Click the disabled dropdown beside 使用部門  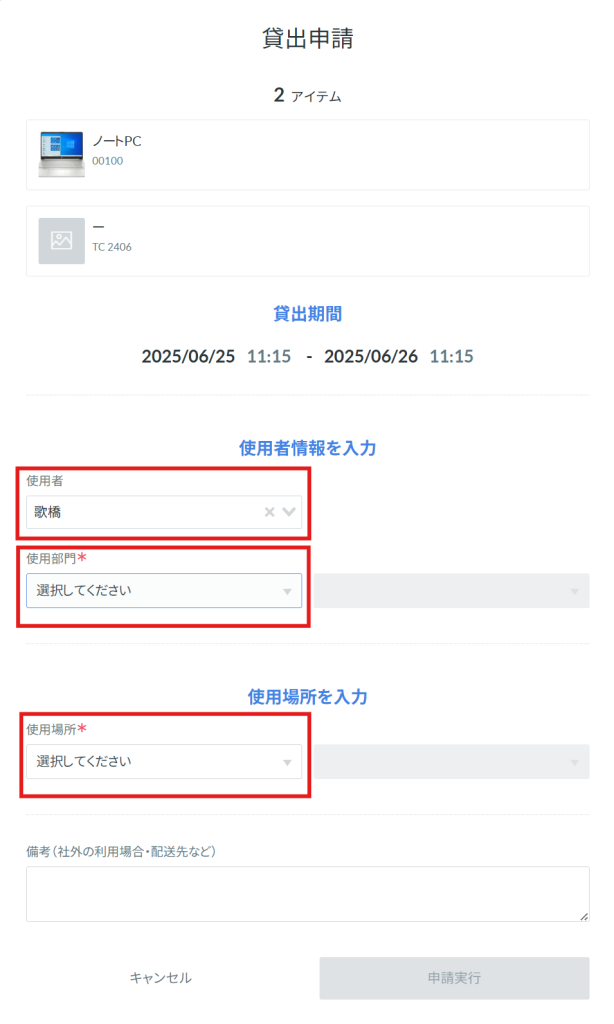(x=451, y=590)
